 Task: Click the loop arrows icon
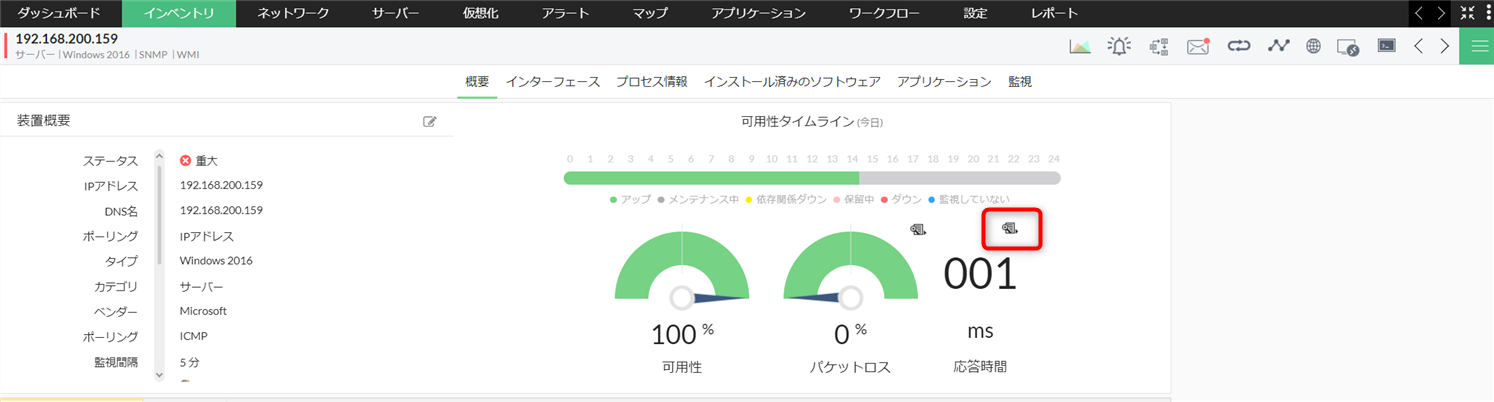coord(1239,46)
